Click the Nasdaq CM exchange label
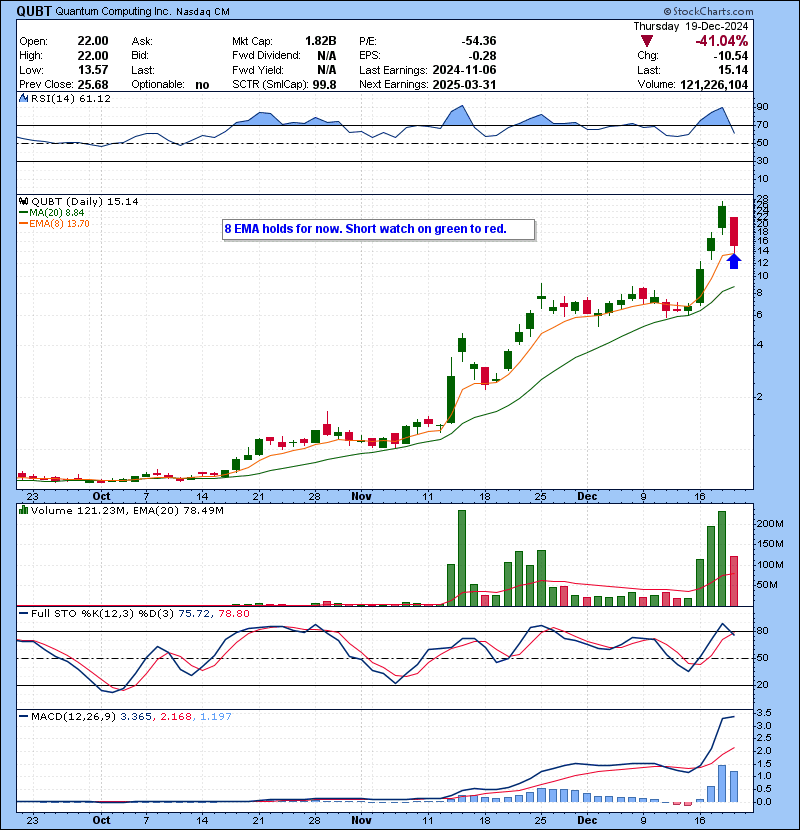This screenshot has height=830, width=800. [203, 12]
